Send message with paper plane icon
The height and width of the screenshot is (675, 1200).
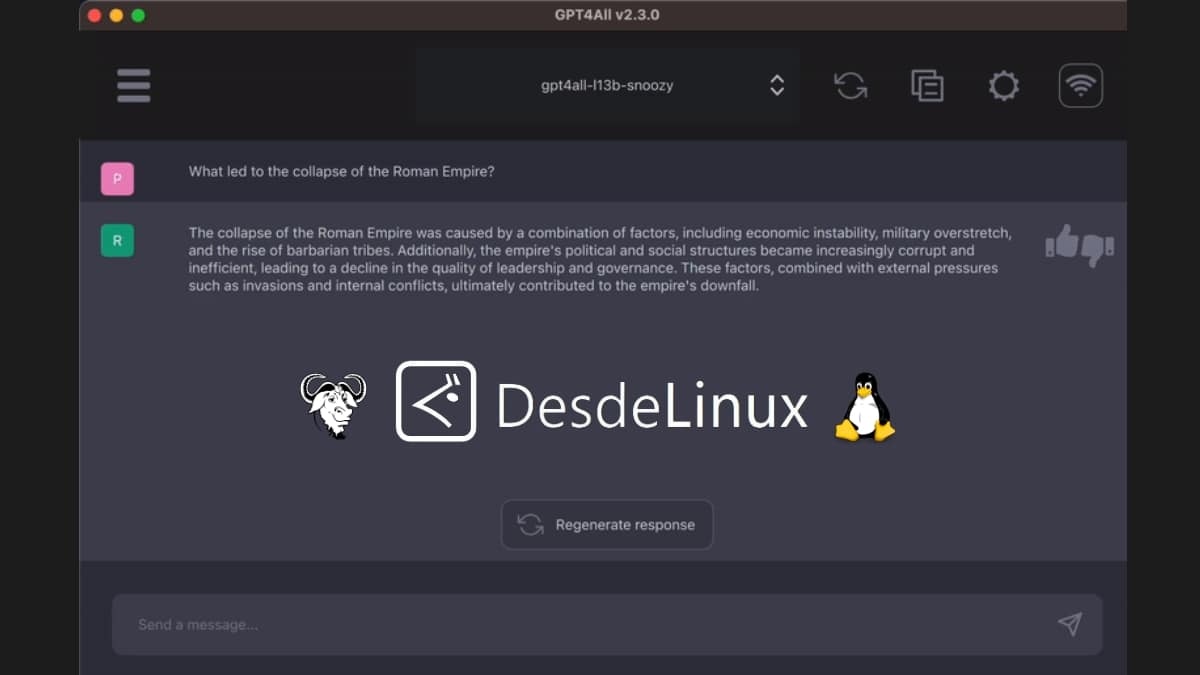[x=1069, y=624]
